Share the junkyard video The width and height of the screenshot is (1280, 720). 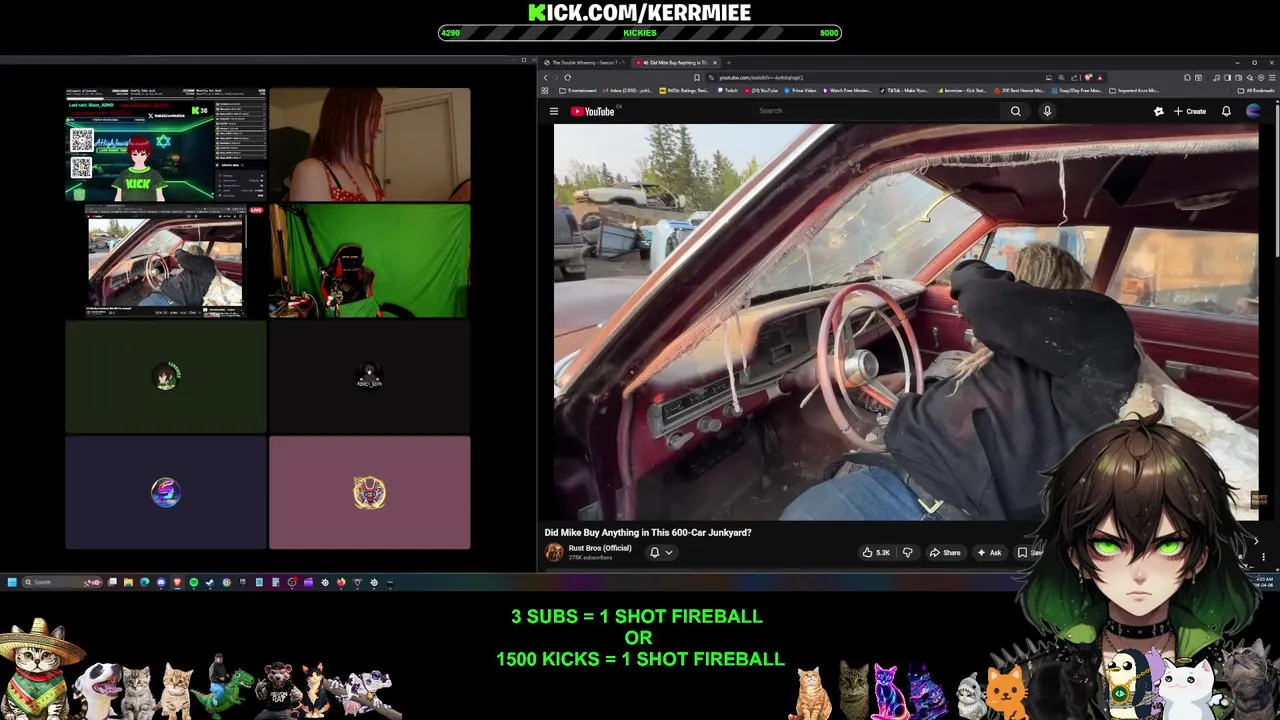click(945, 552)
